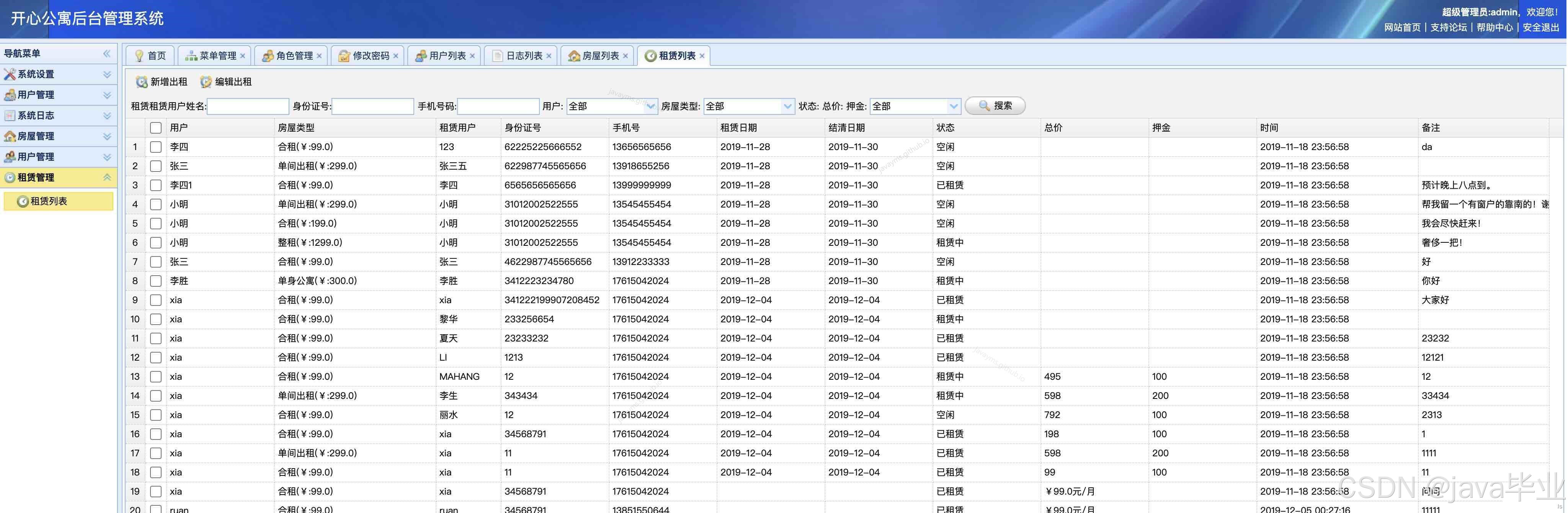The height and width of the screenshot is (513, 1568).
Task: Close the 房屋列表 tab
Action: 625,56
